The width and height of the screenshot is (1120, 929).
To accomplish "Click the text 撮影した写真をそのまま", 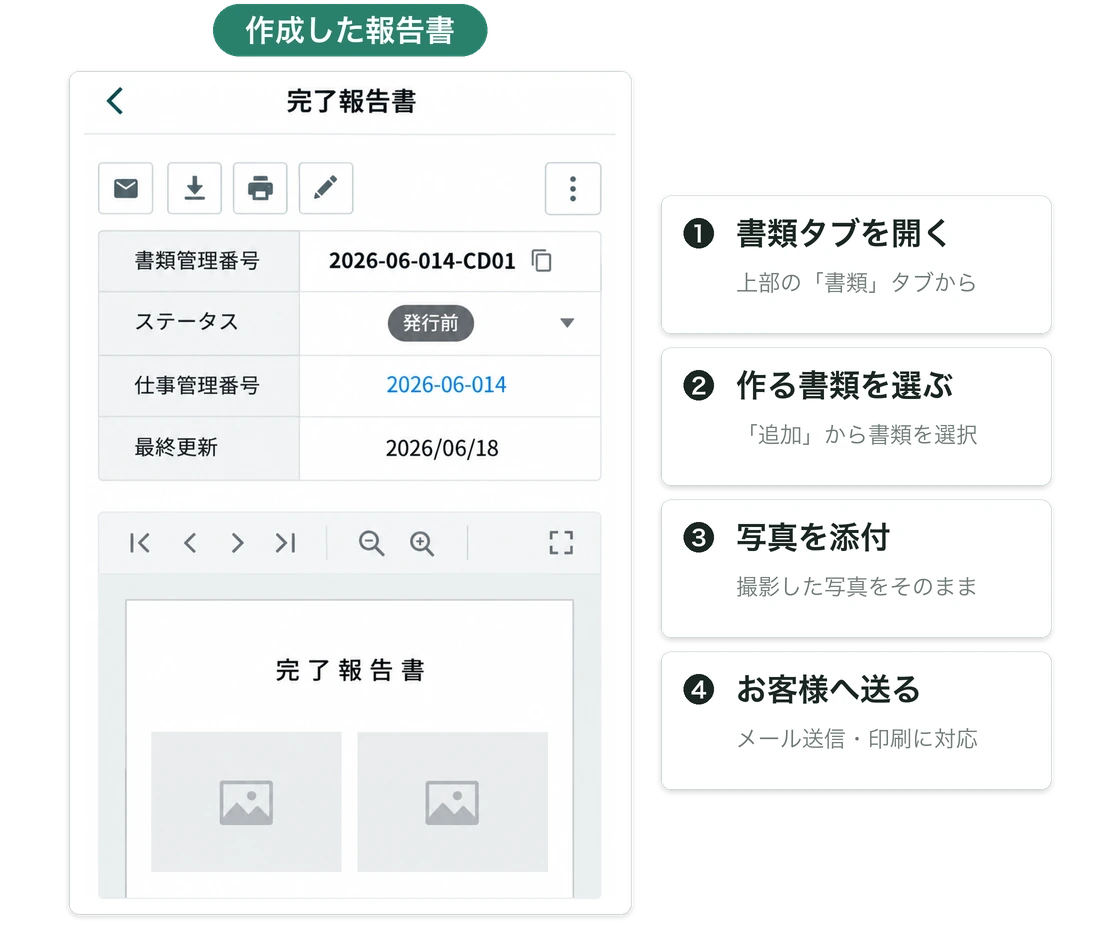I will click(x=856, y=587).
